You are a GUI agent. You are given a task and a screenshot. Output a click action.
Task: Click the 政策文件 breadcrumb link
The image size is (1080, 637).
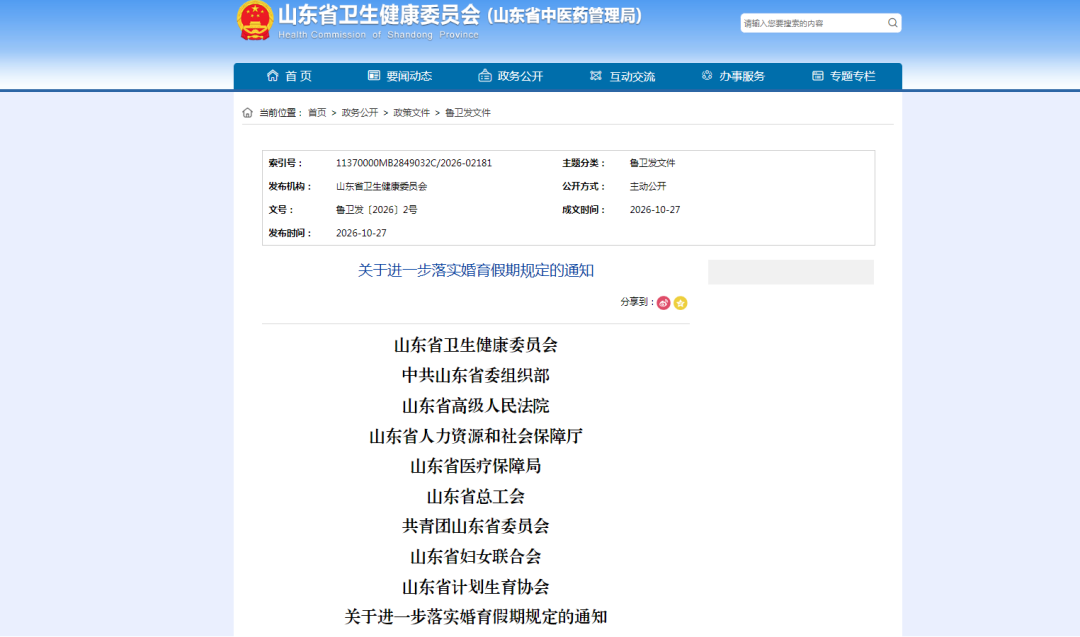pyautogui.click(x=411, y=113)
